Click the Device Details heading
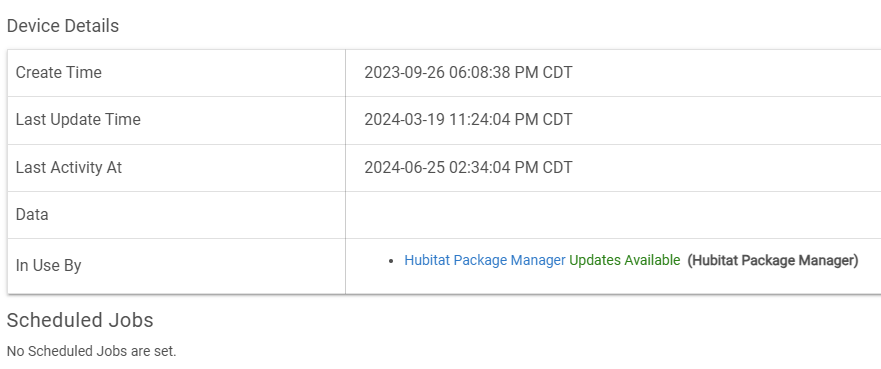 (x=63, y=26)
